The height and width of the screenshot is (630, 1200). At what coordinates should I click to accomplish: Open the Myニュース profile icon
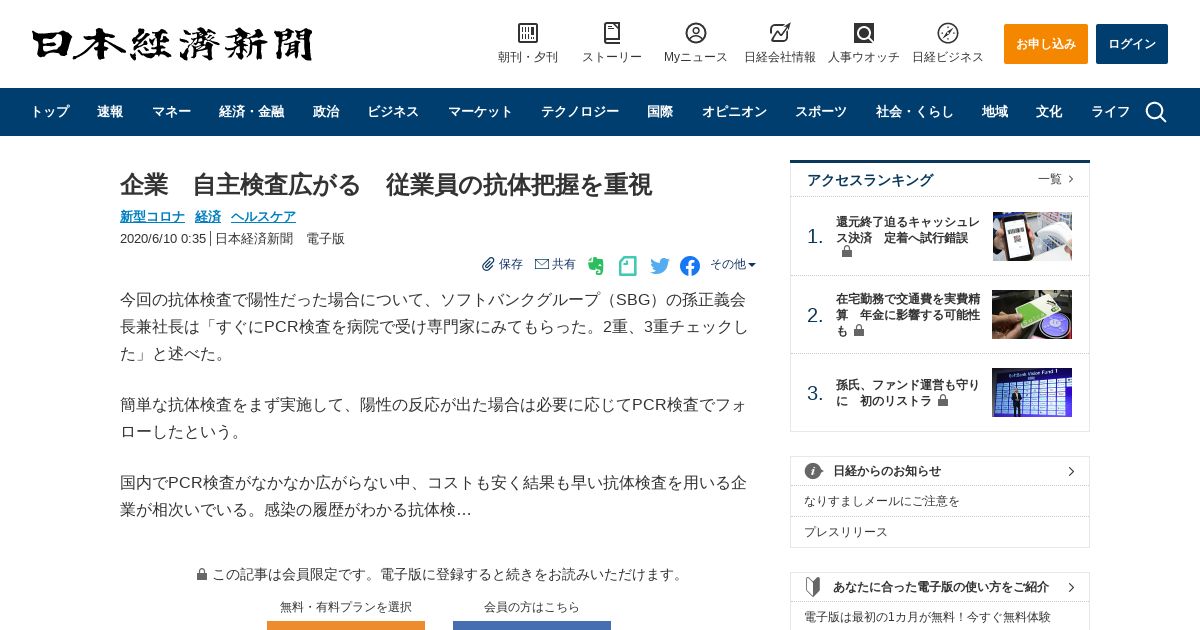[x=696, y=33]
